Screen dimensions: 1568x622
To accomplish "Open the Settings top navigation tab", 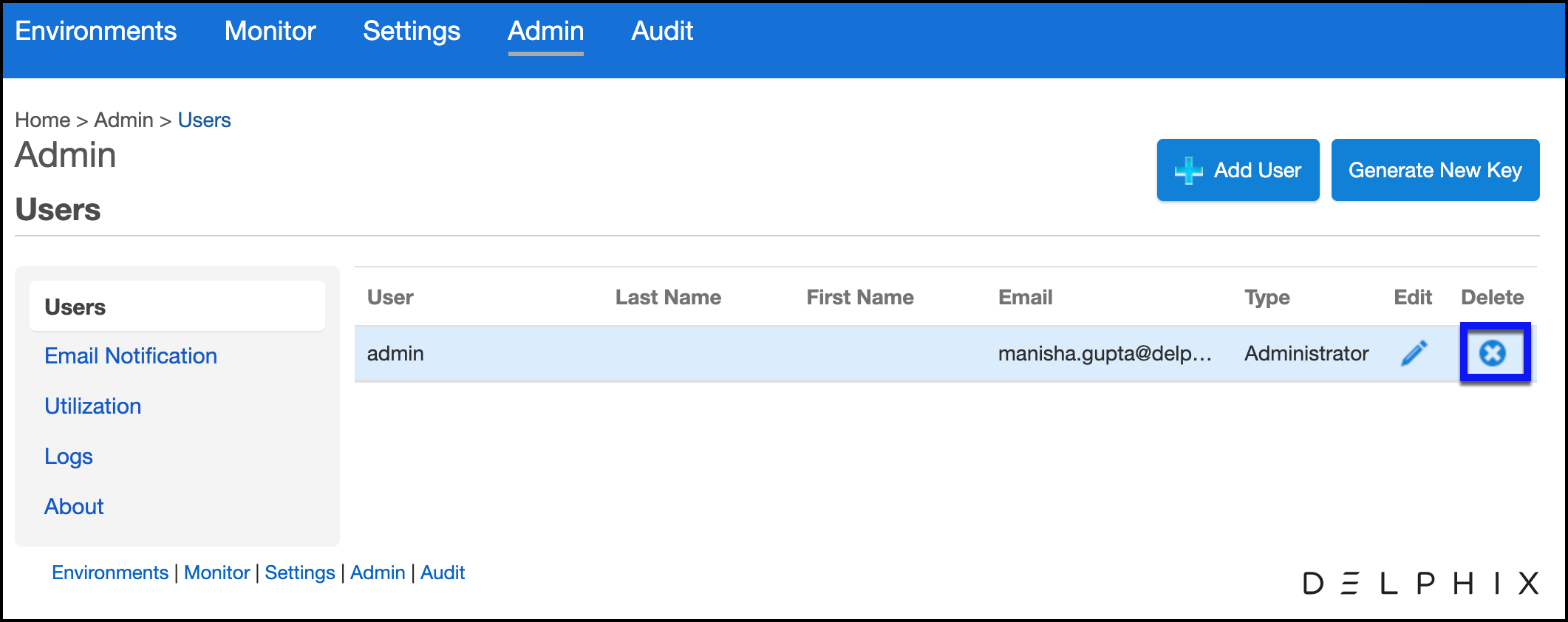I will click(x=412, y=31).
